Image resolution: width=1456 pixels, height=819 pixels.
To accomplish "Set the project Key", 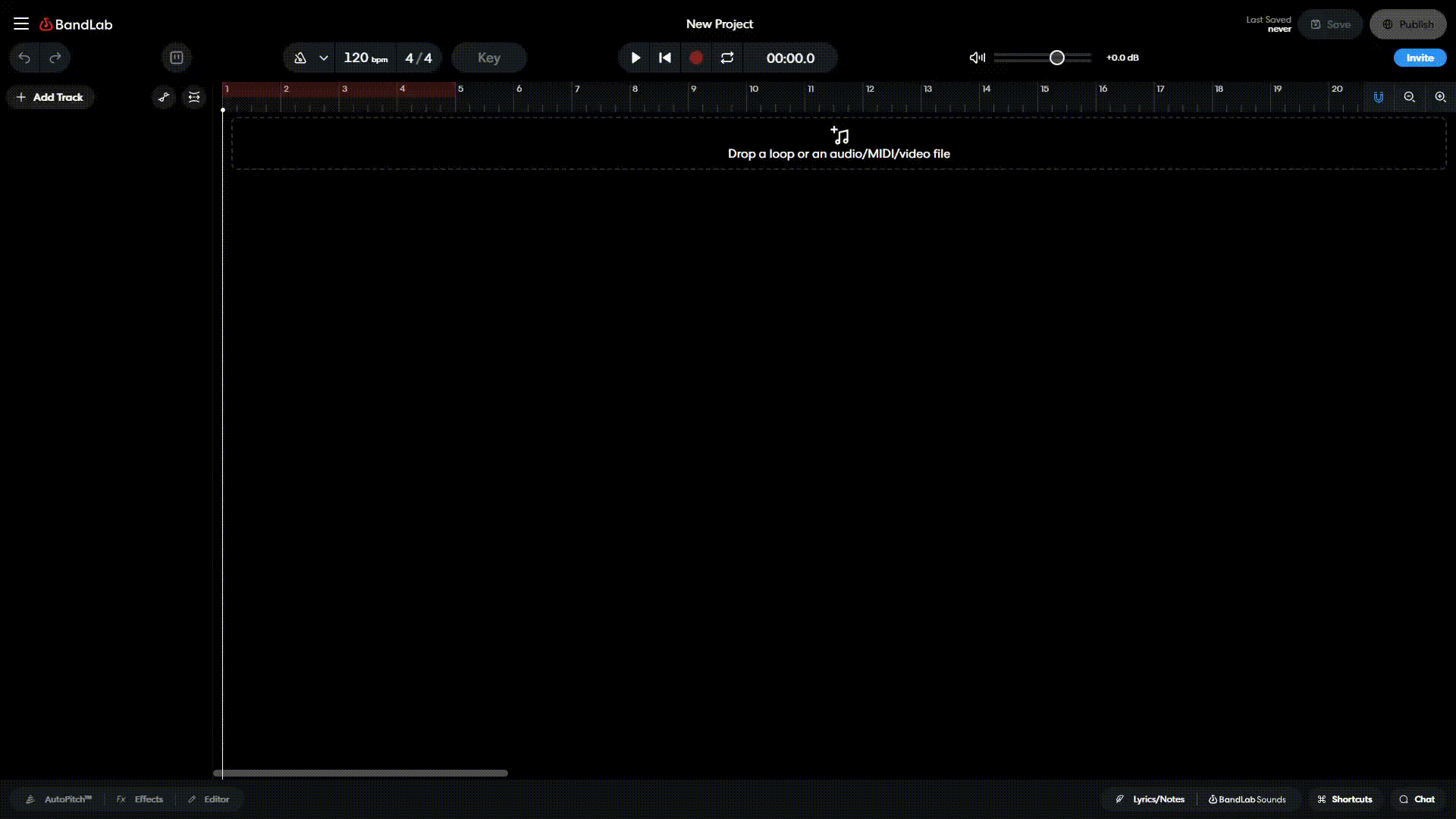I will (x=489, y=58).
